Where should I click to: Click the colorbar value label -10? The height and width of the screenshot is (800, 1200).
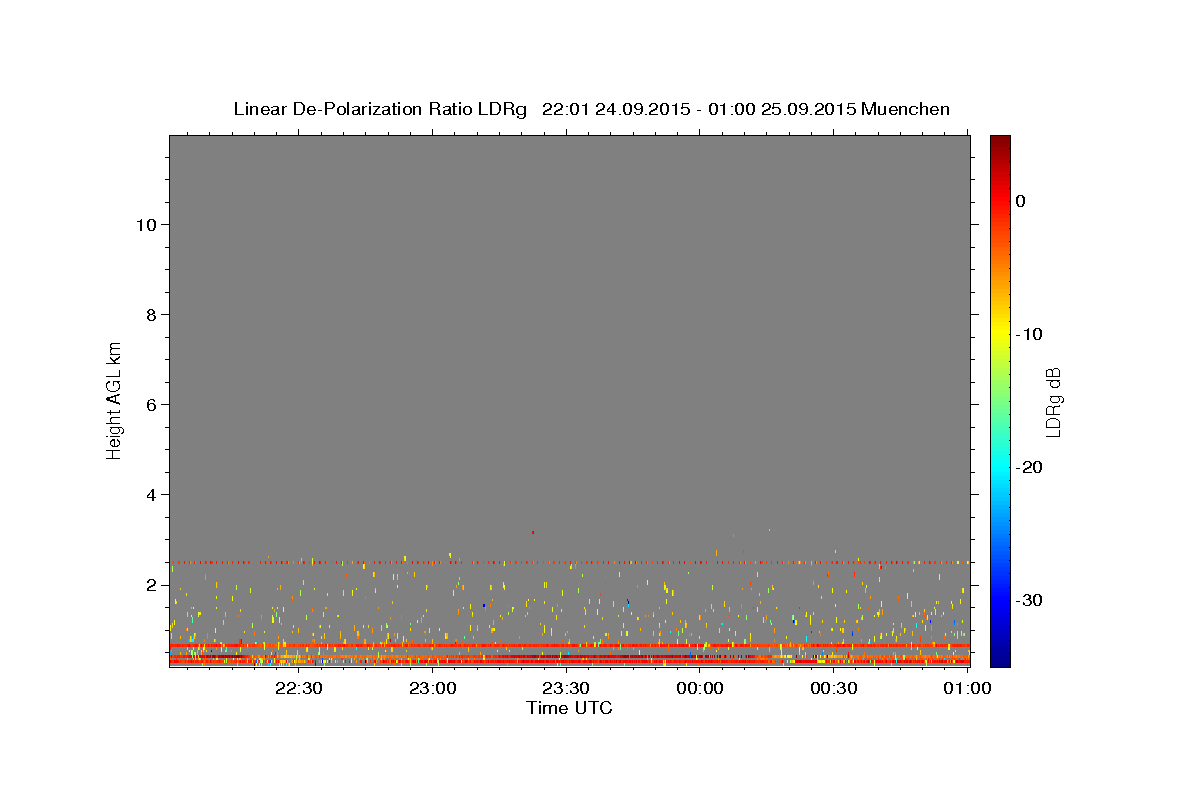(1029, 334)
